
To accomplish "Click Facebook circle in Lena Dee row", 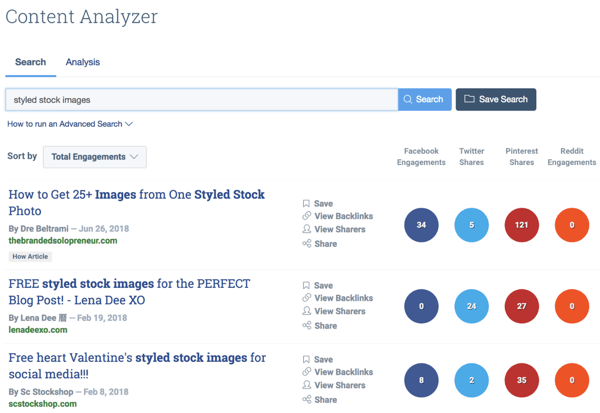I will pos(421,306).
